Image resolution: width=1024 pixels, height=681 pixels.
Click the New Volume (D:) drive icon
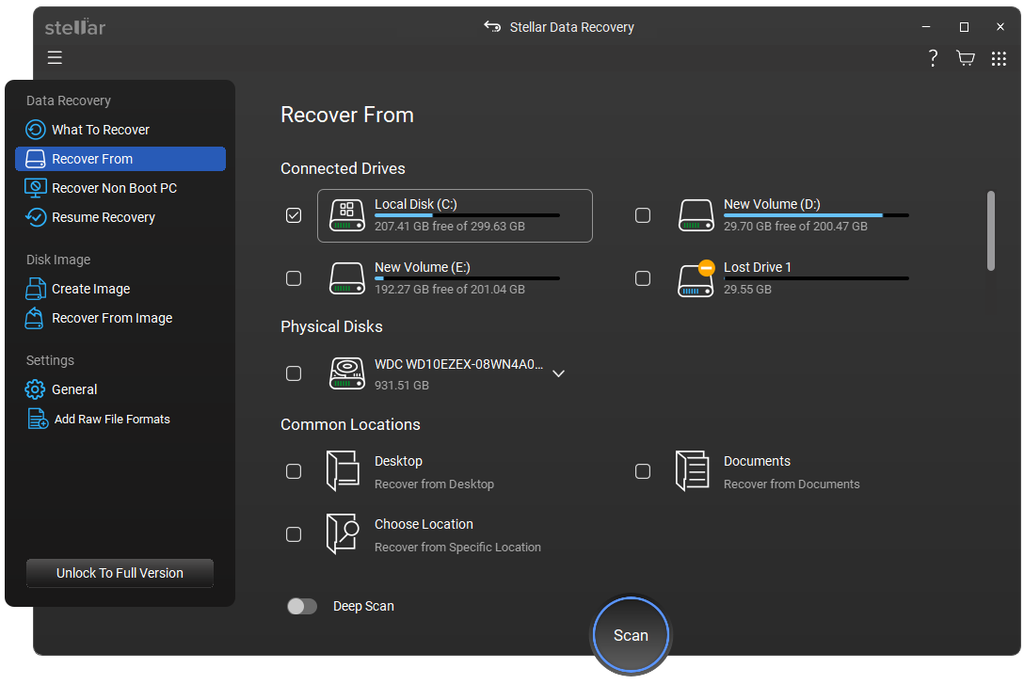[696, 215]
